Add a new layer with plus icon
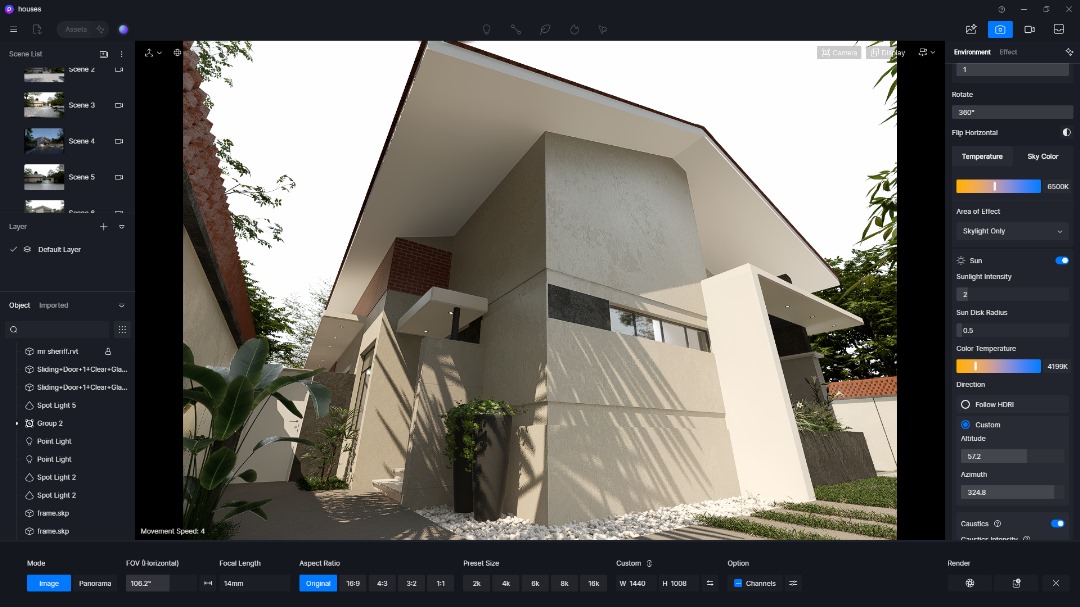 (x=103, y=227)
